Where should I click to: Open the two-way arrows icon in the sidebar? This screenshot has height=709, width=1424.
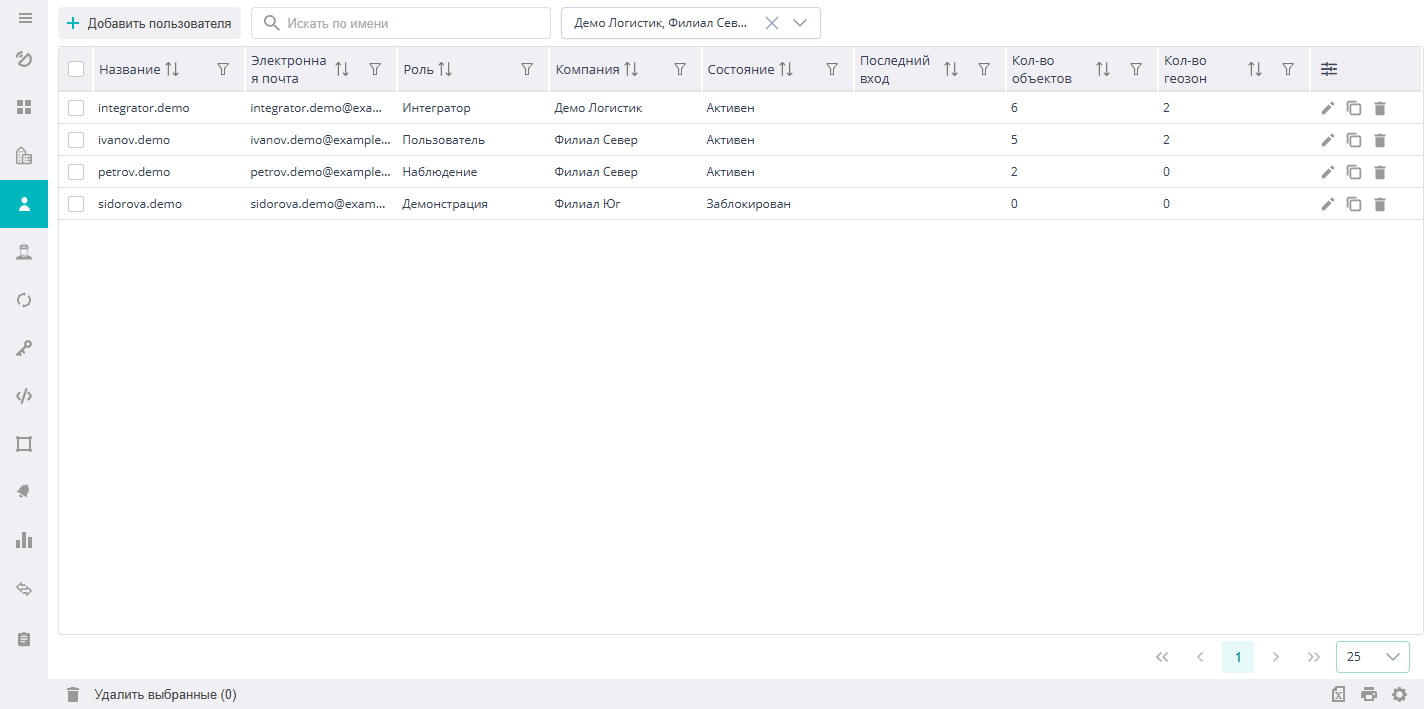point(25,589)
